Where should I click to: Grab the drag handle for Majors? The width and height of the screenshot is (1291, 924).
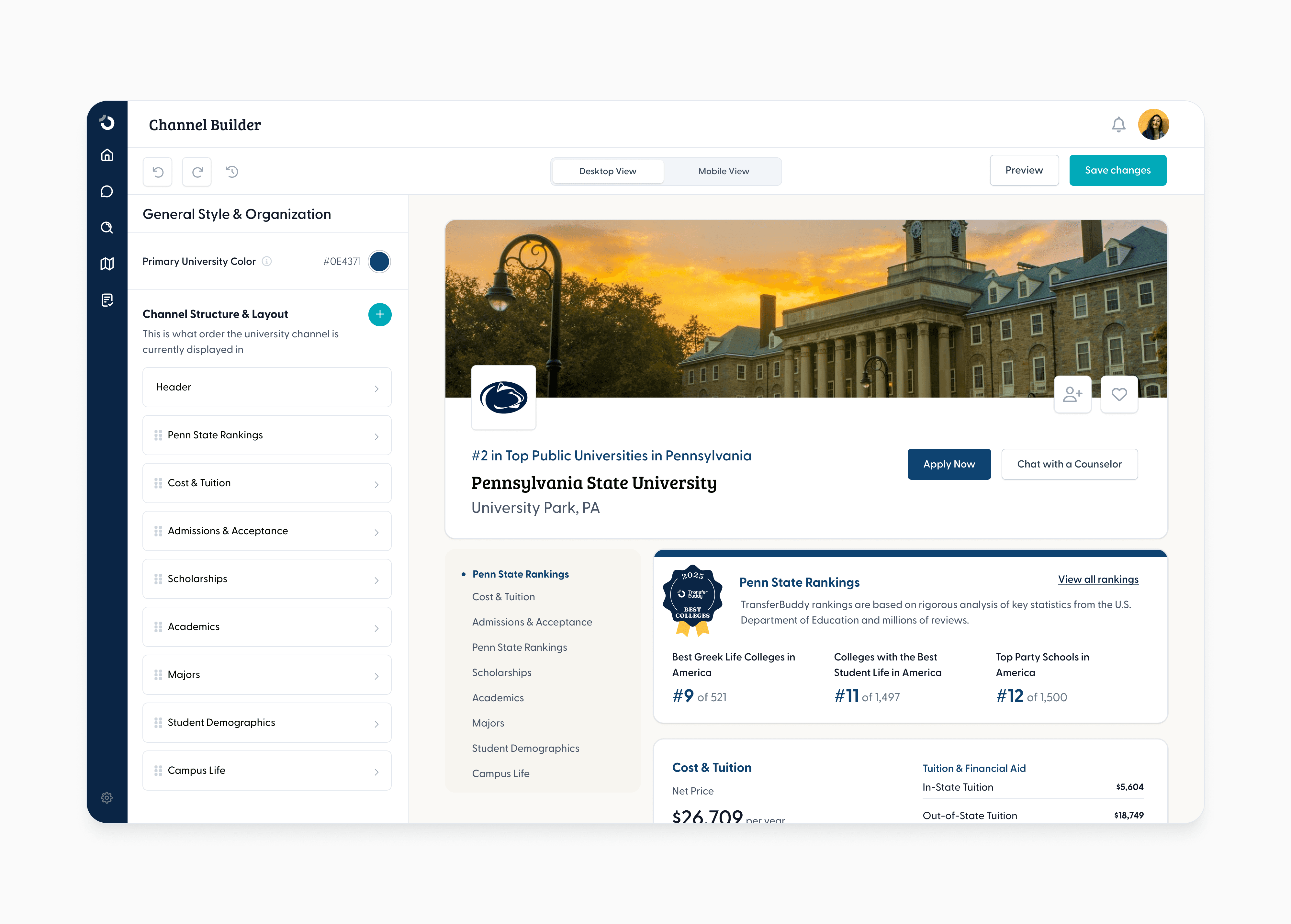pos(158,675)
